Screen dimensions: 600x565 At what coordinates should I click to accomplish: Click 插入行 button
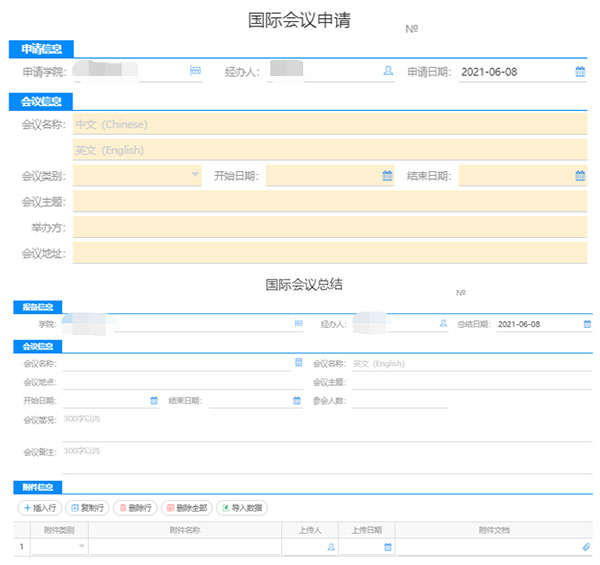tap(40, 508)
